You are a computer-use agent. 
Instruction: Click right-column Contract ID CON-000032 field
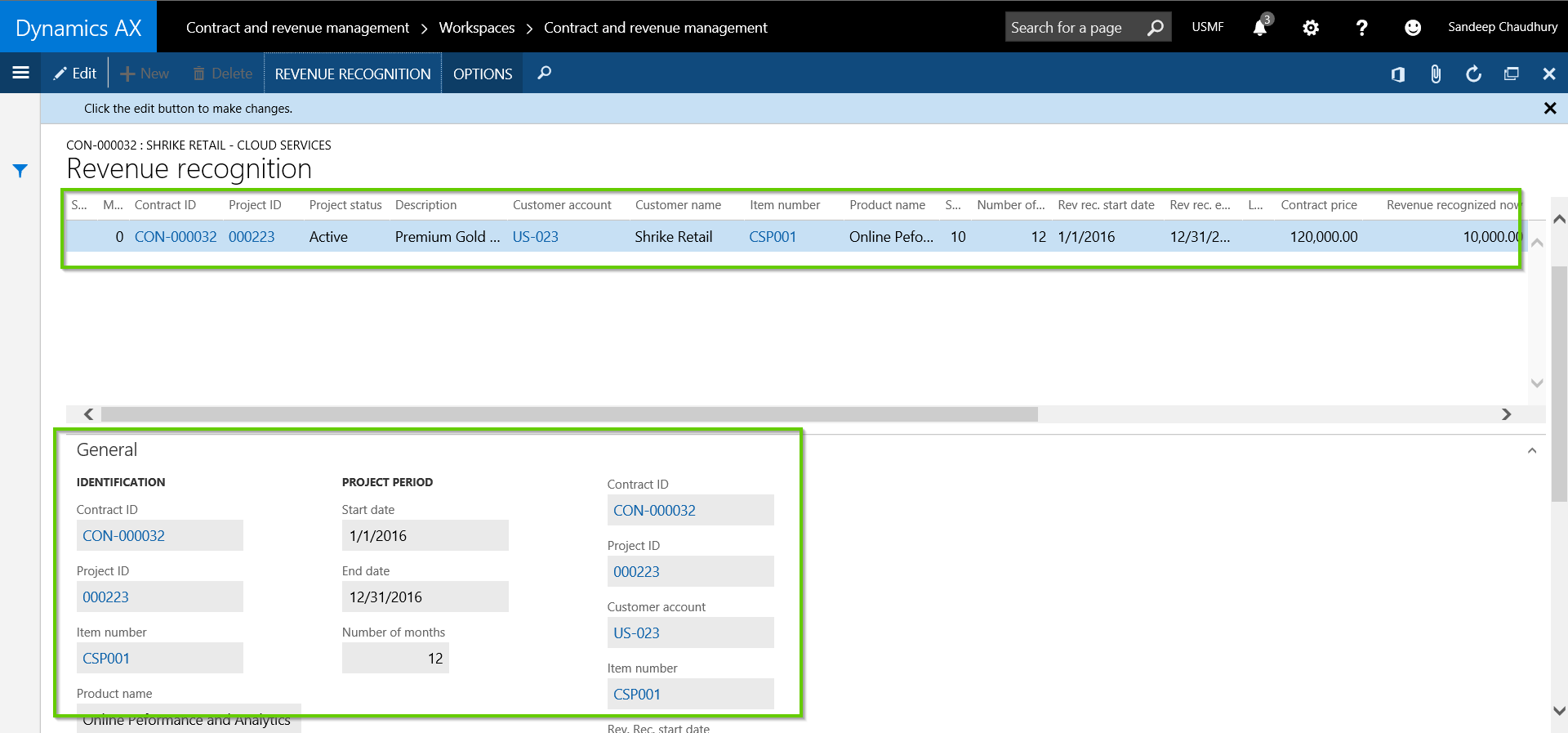tap(691, 510)
